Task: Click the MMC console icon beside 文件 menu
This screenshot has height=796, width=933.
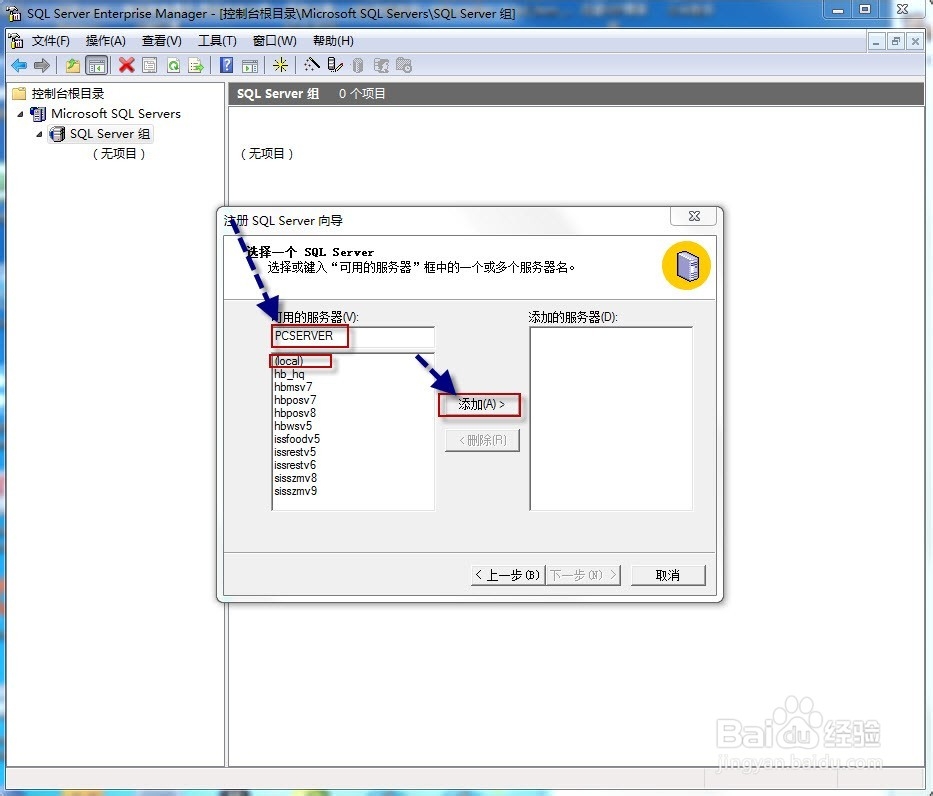Action: click(15, 40)
